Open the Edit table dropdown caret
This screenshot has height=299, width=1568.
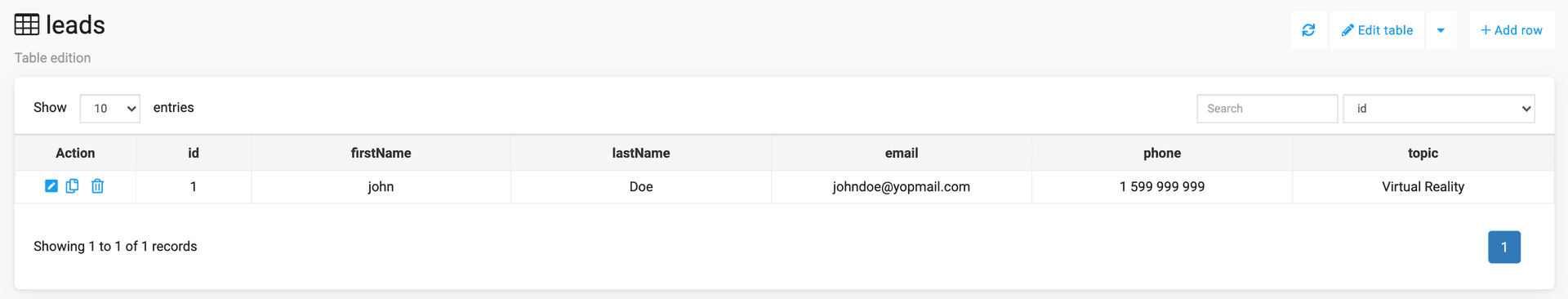1441,30
